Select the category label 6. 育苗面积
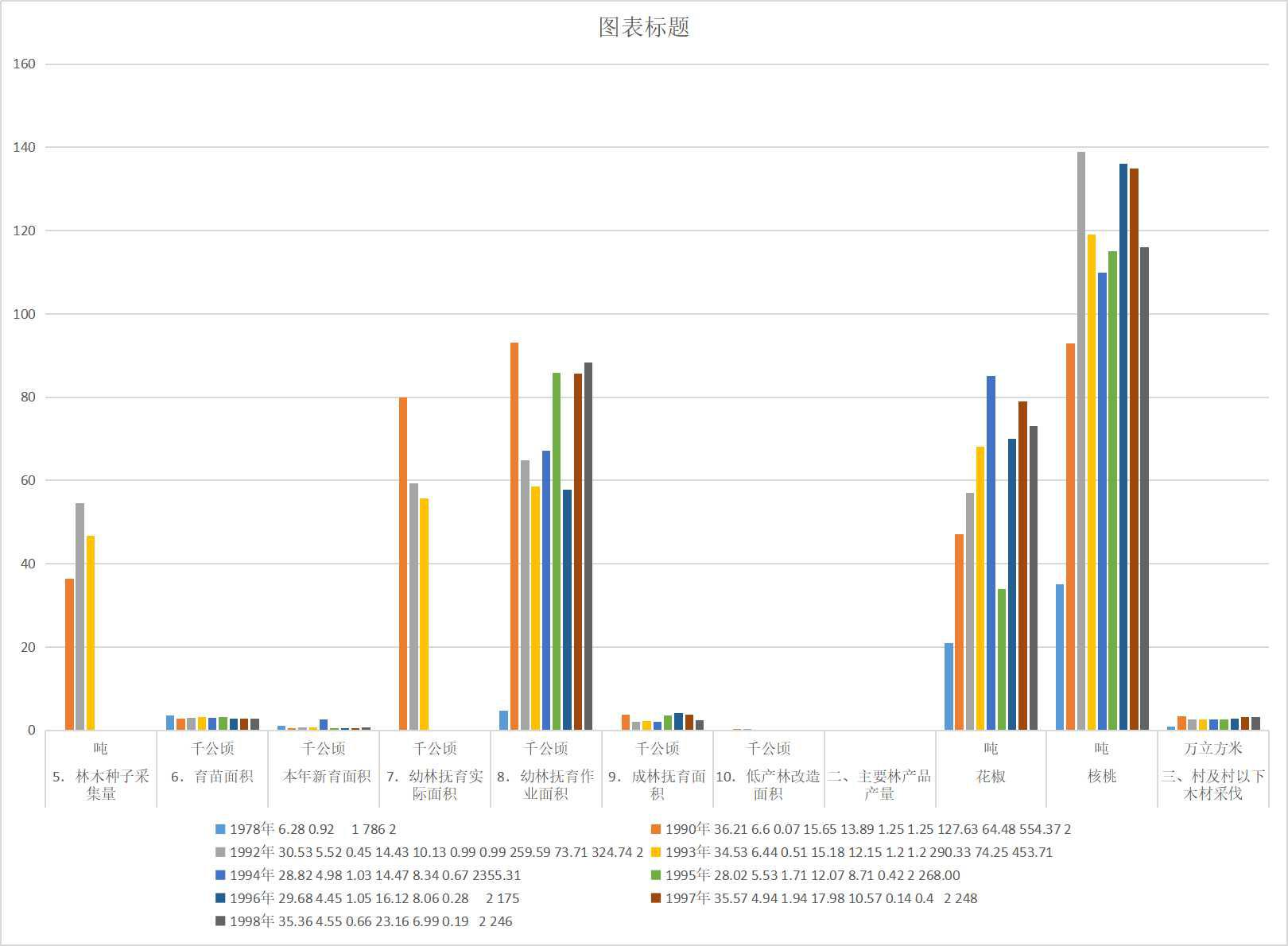The image size is (1288, 946). point(212,777)
